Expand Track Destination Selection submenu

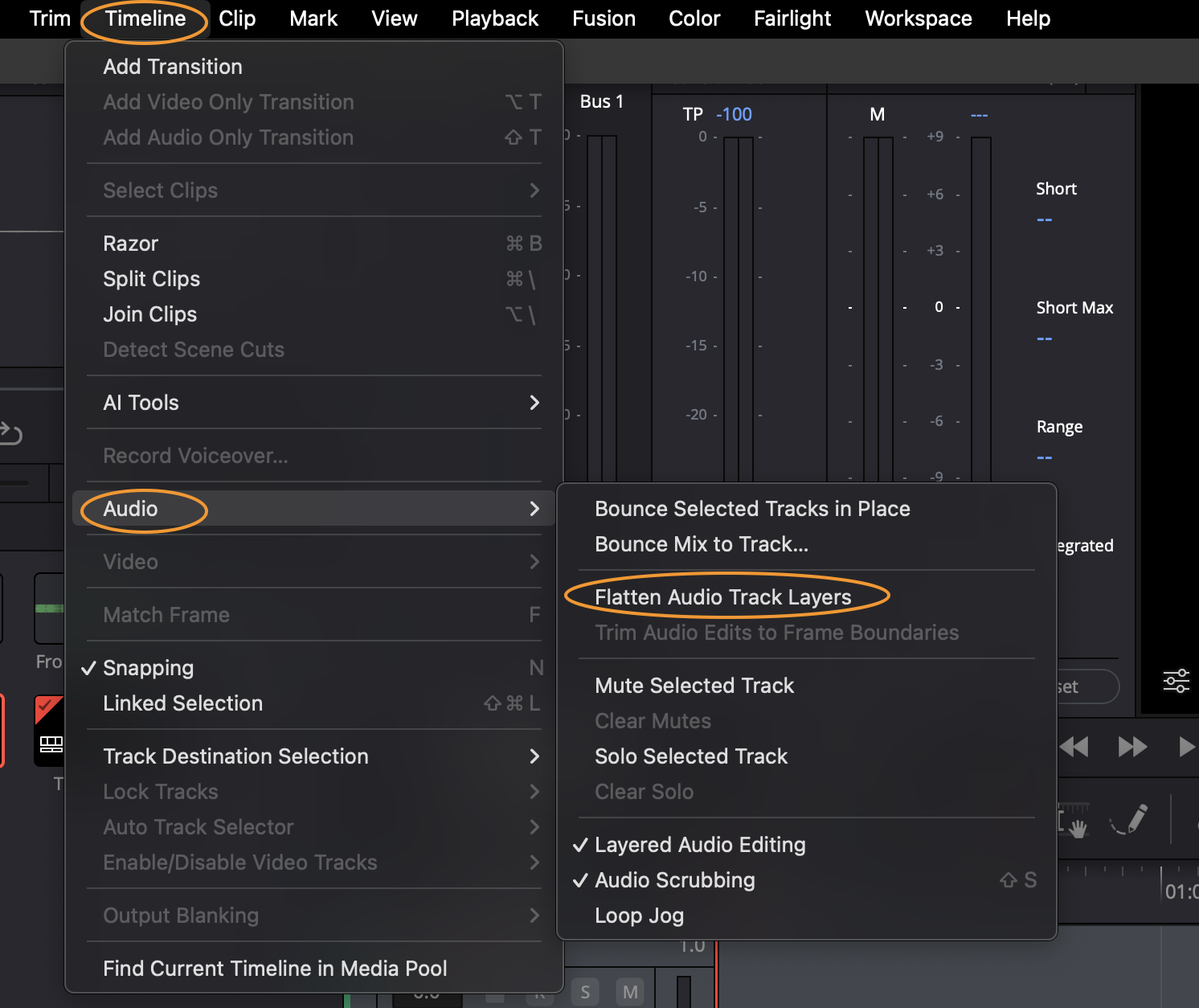point(314,756)
